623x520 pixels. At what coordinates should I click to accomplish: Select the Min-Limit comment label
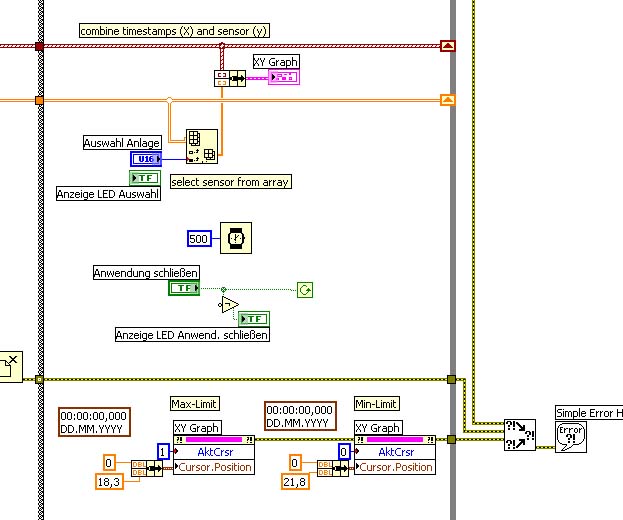(x=377, y=404)
